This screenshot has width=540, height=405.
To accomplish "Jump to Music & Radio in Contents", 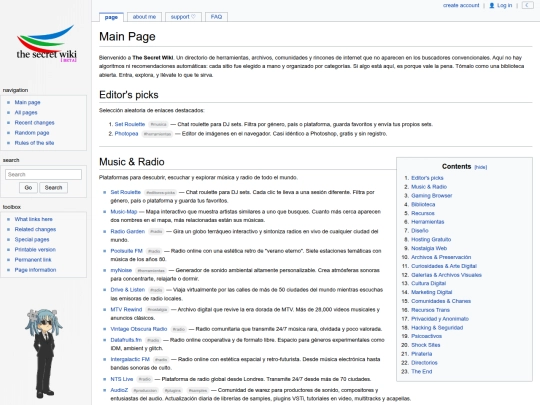I will pyautogui.click(x=429, y=187).
